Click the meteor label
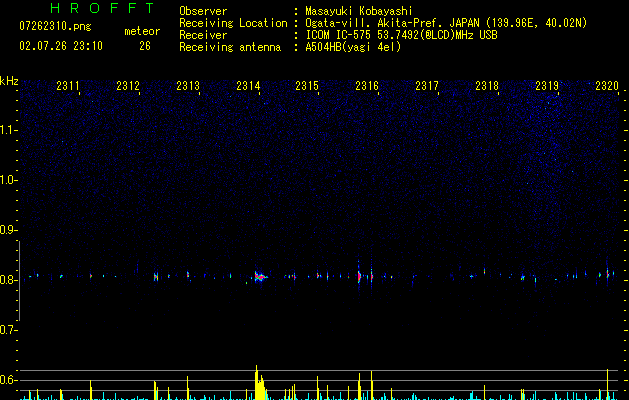 coord(142,31)
